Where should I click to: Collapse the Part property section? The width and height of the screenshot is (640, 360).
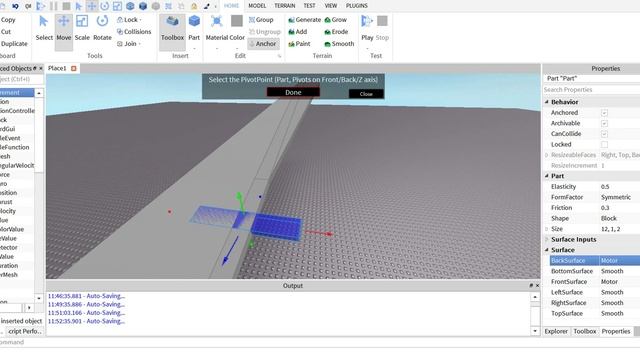point(547,176)
